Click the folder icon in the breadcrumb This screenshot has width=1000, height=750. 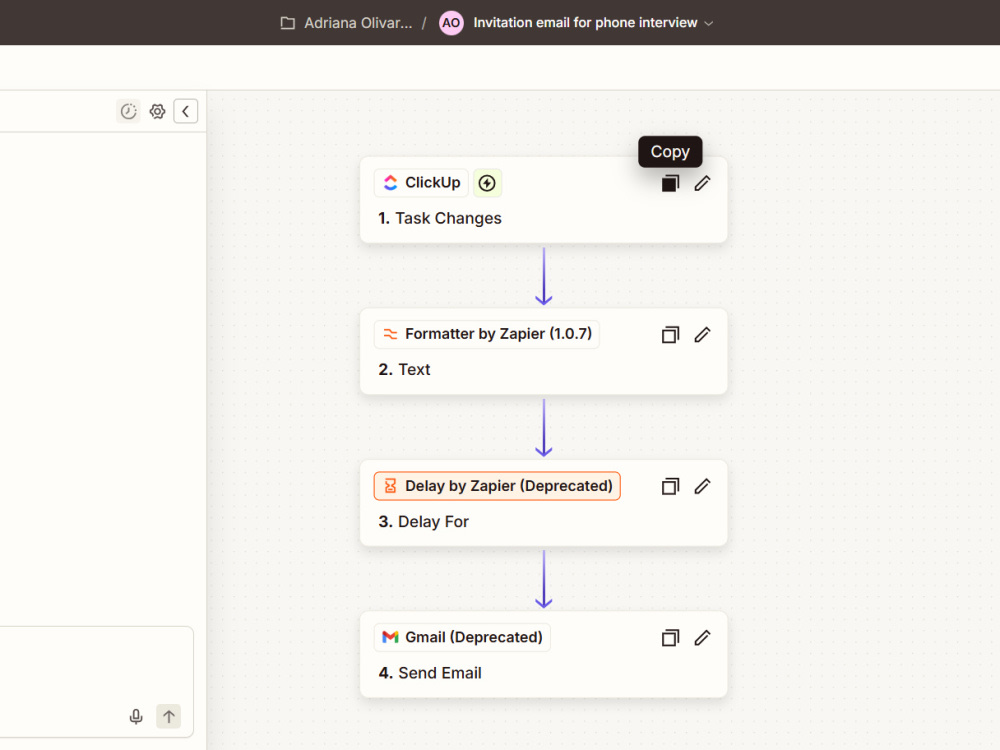(x=288, y=23)
